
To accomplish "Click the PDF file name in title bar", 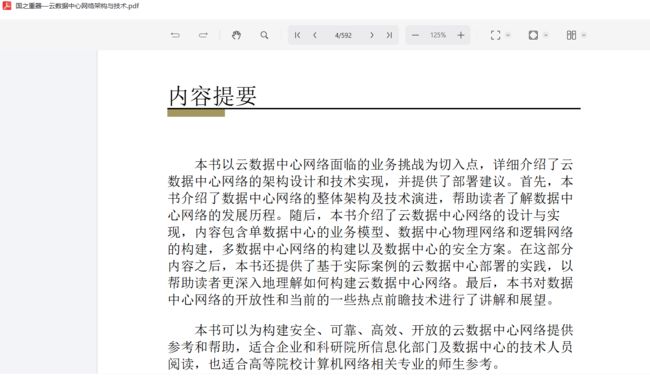I will coord(77,6).
